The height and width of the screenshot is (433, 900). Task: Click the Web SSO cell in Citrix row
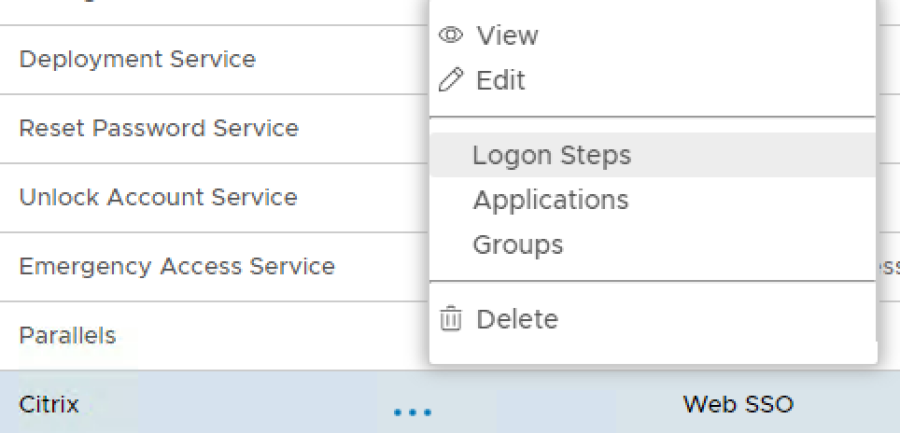point(738,405)
